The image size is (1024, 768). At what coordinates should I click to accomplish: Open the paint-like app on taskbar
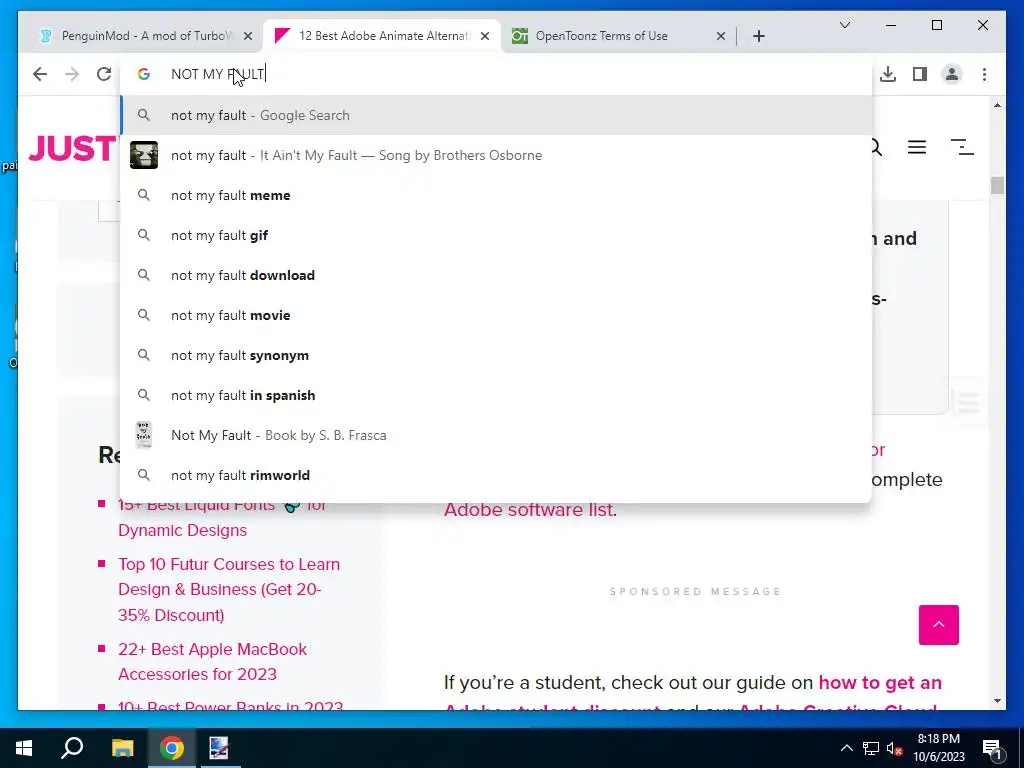tap(219, 748)
